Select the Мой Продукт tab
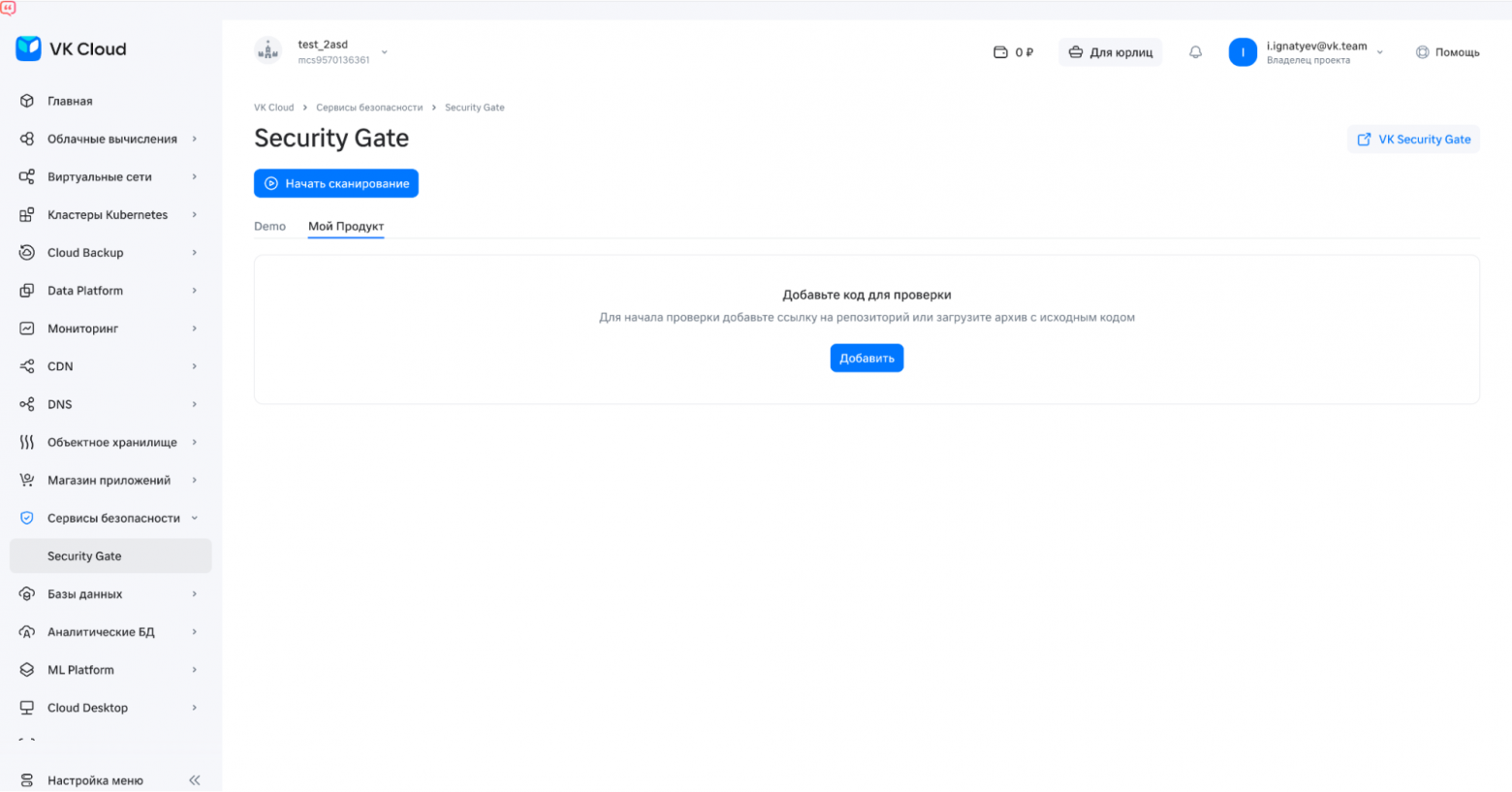 [346, 226]
